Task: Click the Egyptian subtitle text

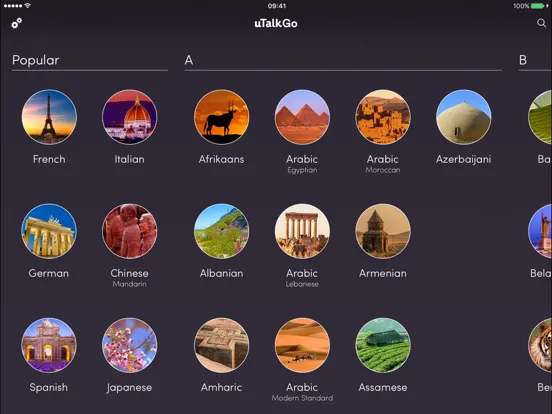Action: [302, 170]
